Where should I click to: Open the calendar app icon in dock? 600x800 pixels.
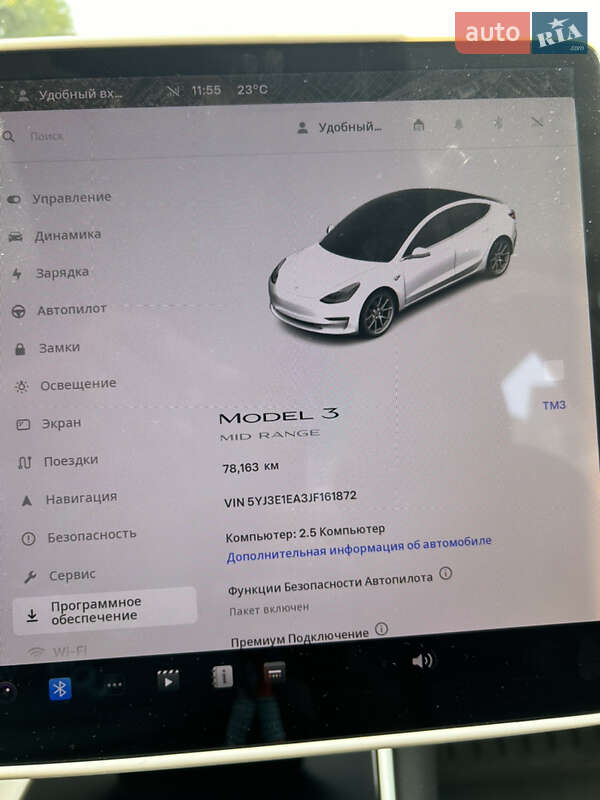(x=274, y=673)
